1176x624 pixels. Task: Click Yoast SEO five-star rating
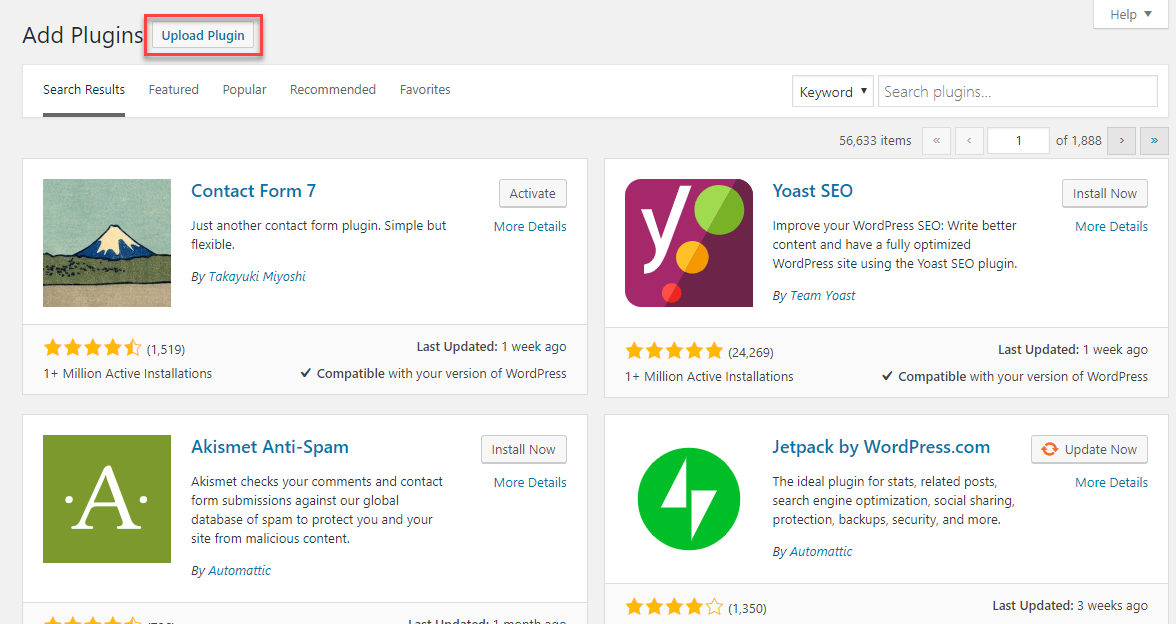pos(674,351)
